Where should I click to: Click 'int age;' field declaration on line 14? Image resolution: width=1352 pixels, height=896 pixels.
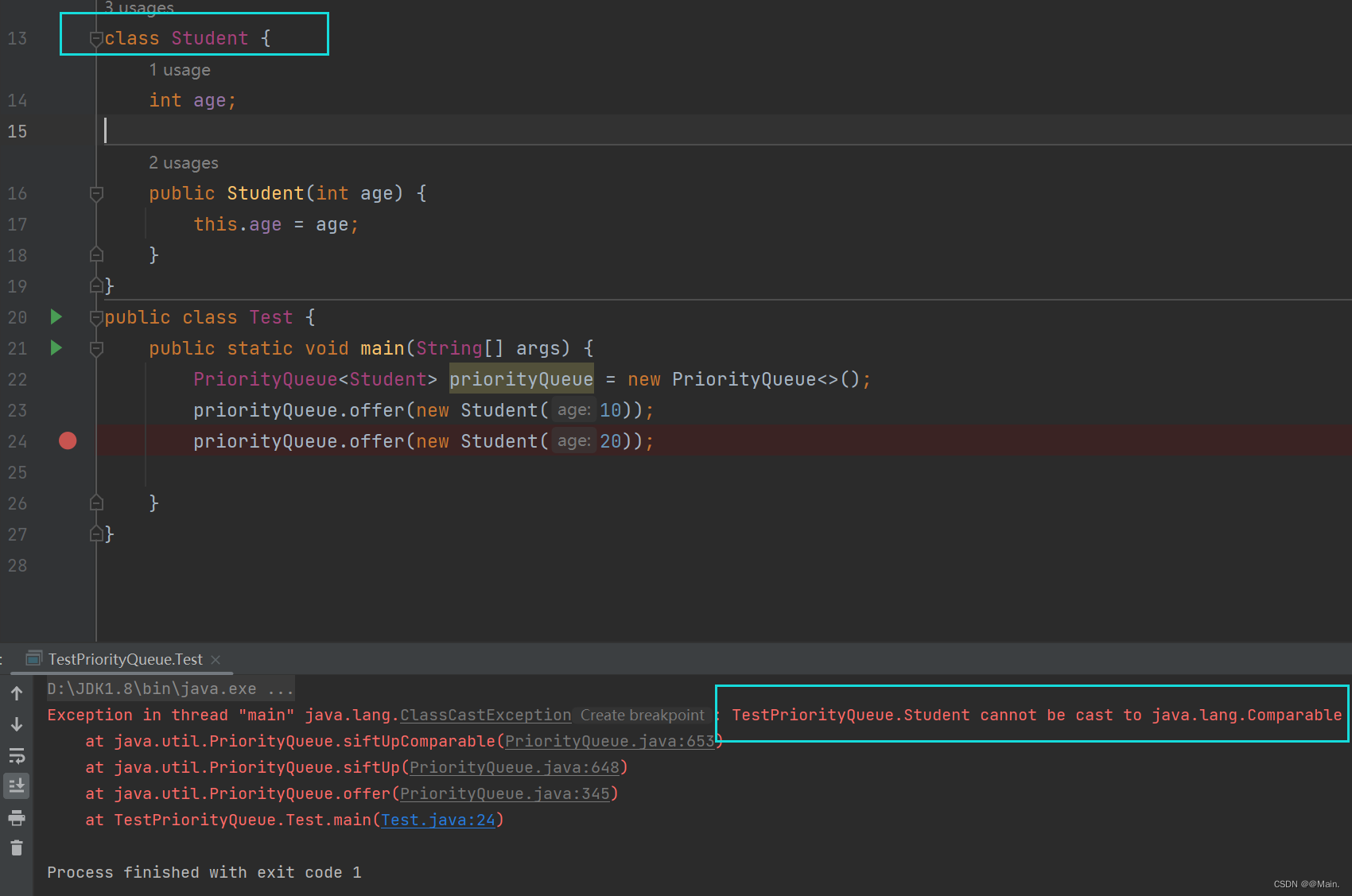point(192,100)
